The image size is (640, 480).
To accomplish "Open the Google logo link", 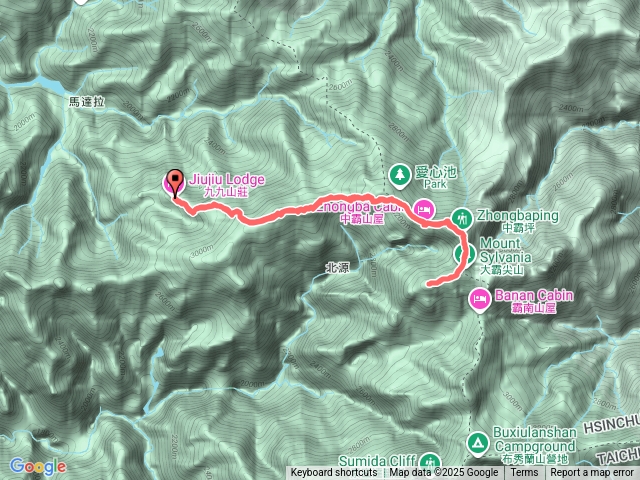I will click(x=38, y=467).
